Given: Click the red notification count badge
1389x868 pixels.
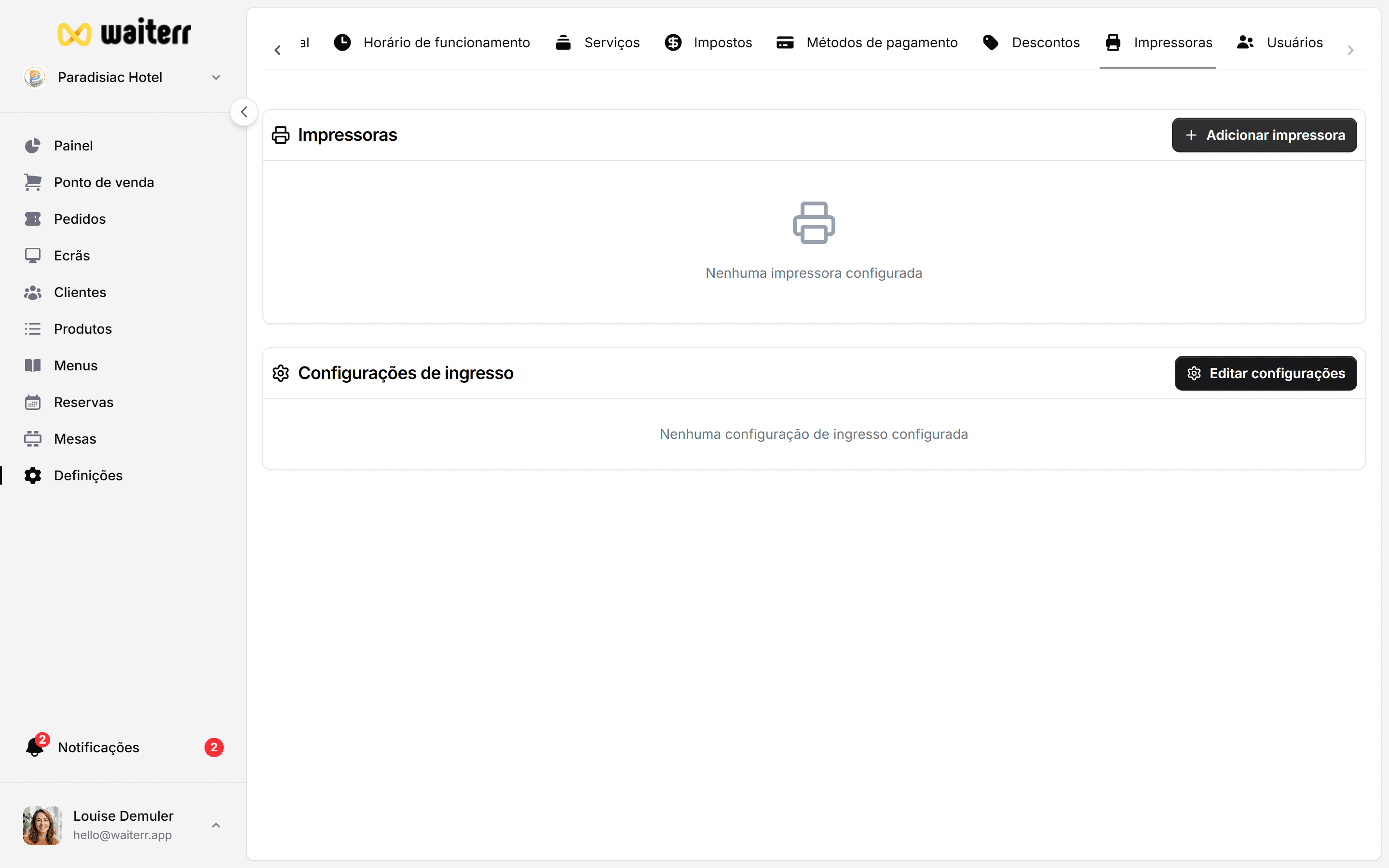Looking at the screenshot, I should [214, 747].
